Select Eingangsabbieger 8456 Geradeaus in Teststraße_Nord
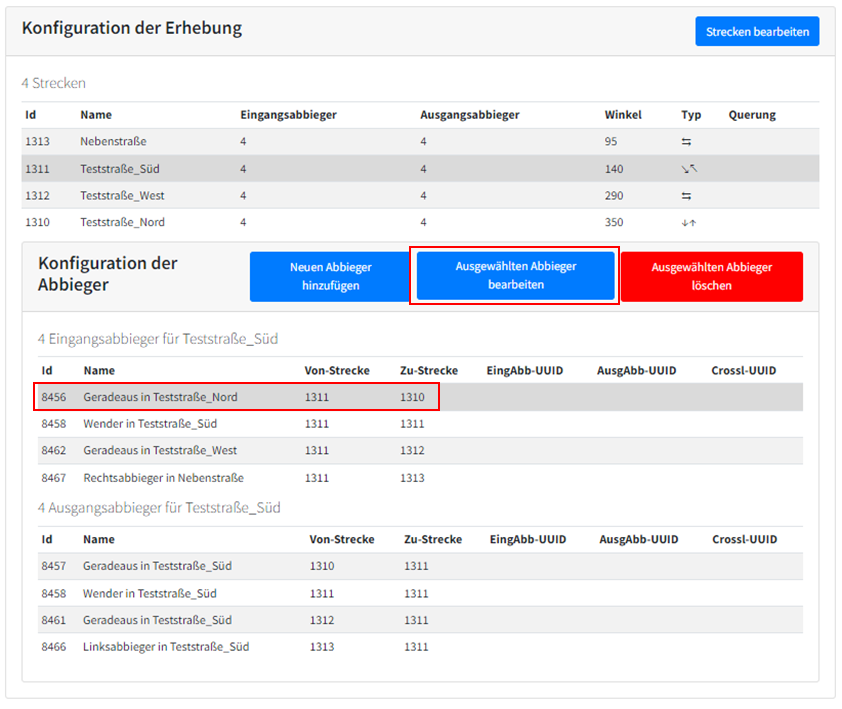This screenshot has width=842, height=709. (420, 397)
